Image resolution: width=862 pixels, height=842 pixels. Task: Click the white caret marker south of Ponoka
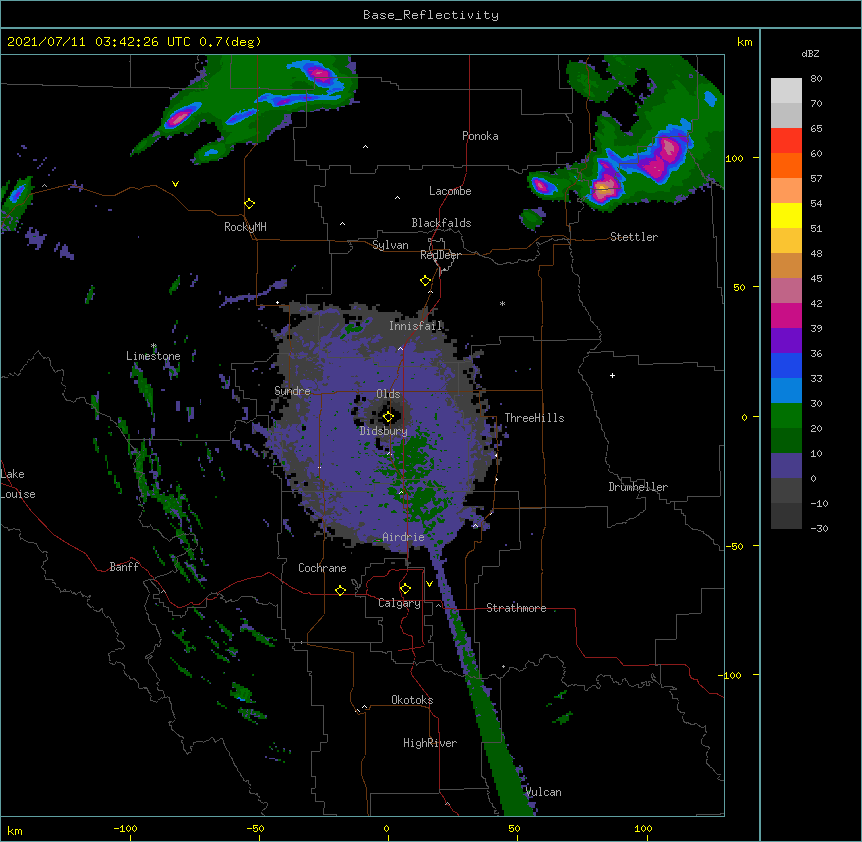coord(366,147)
